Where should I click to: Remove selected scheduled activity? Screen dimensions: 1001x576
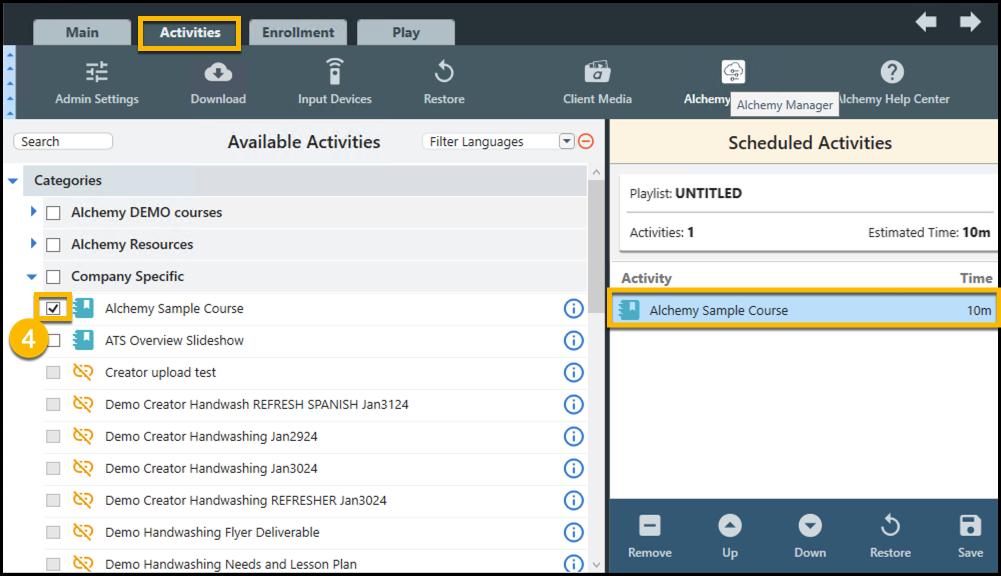click(649, 536)
